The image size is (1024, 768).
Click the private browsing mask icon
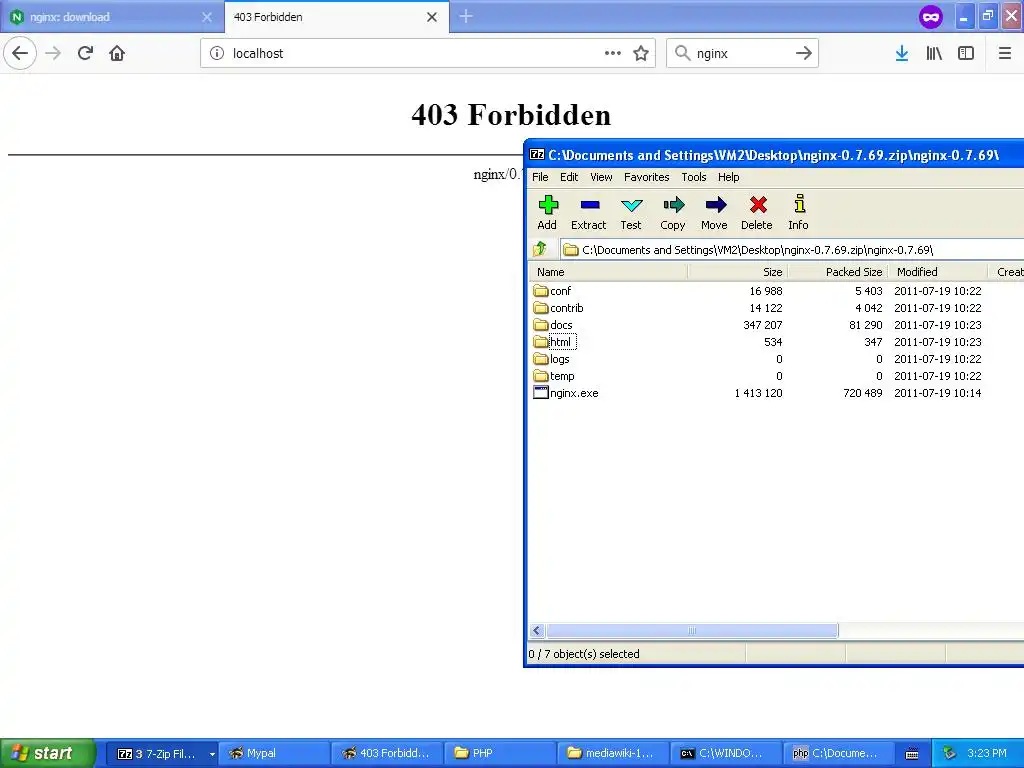pyautogui.click(x=931, y=17)
